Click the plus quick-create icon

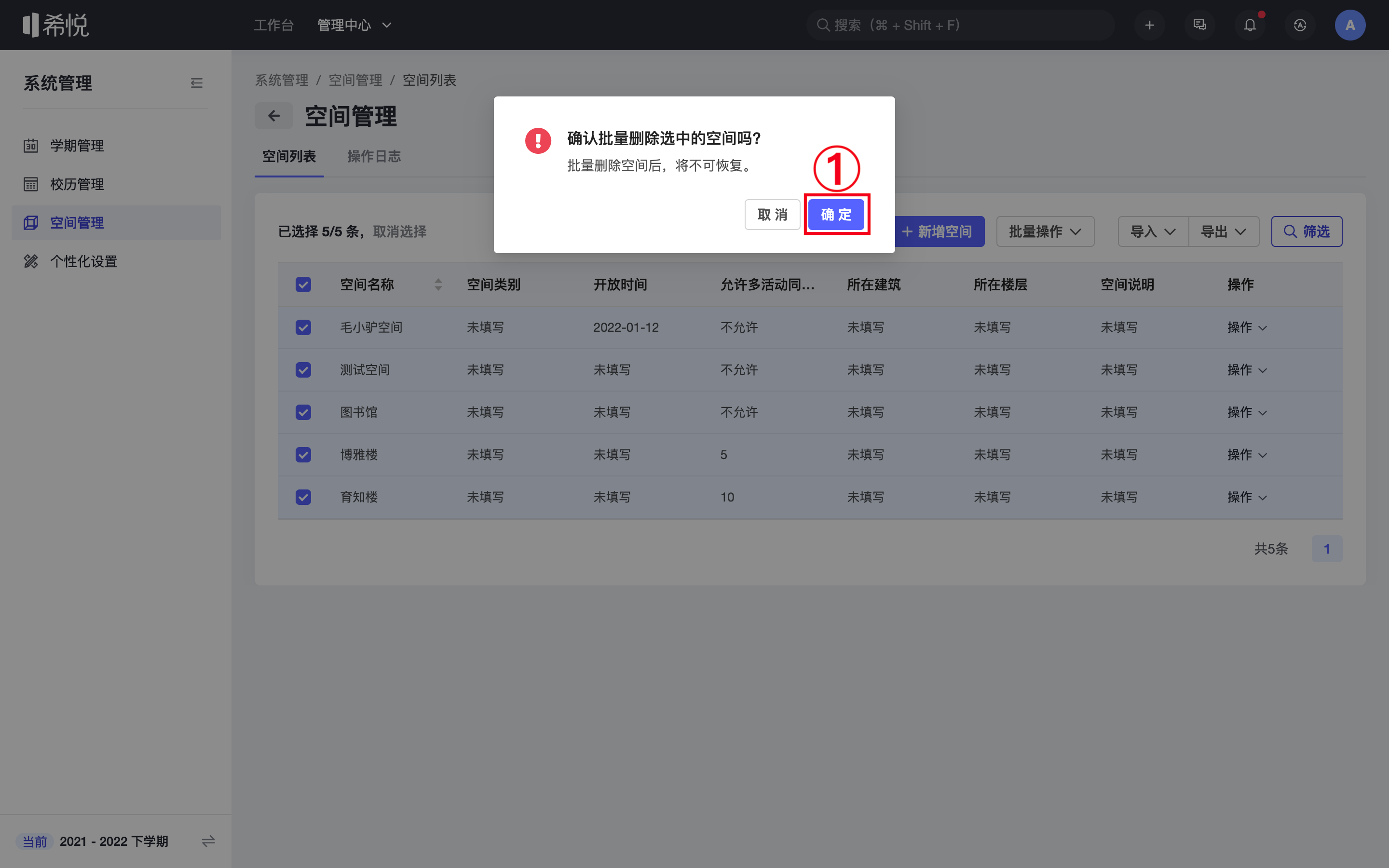[1149, 25]
